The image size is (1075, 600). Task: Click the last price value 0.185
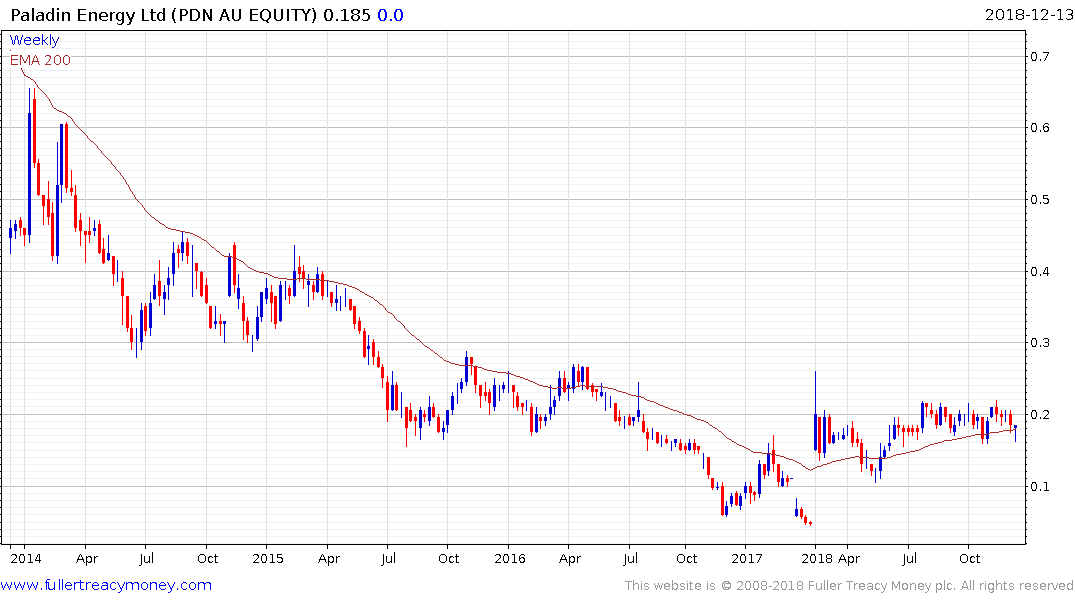pyautogui.click(x=347, y=15)
